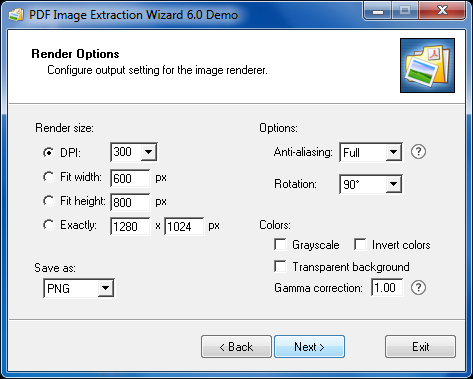
Task: Check the Transparent background option
Action: 280,266
